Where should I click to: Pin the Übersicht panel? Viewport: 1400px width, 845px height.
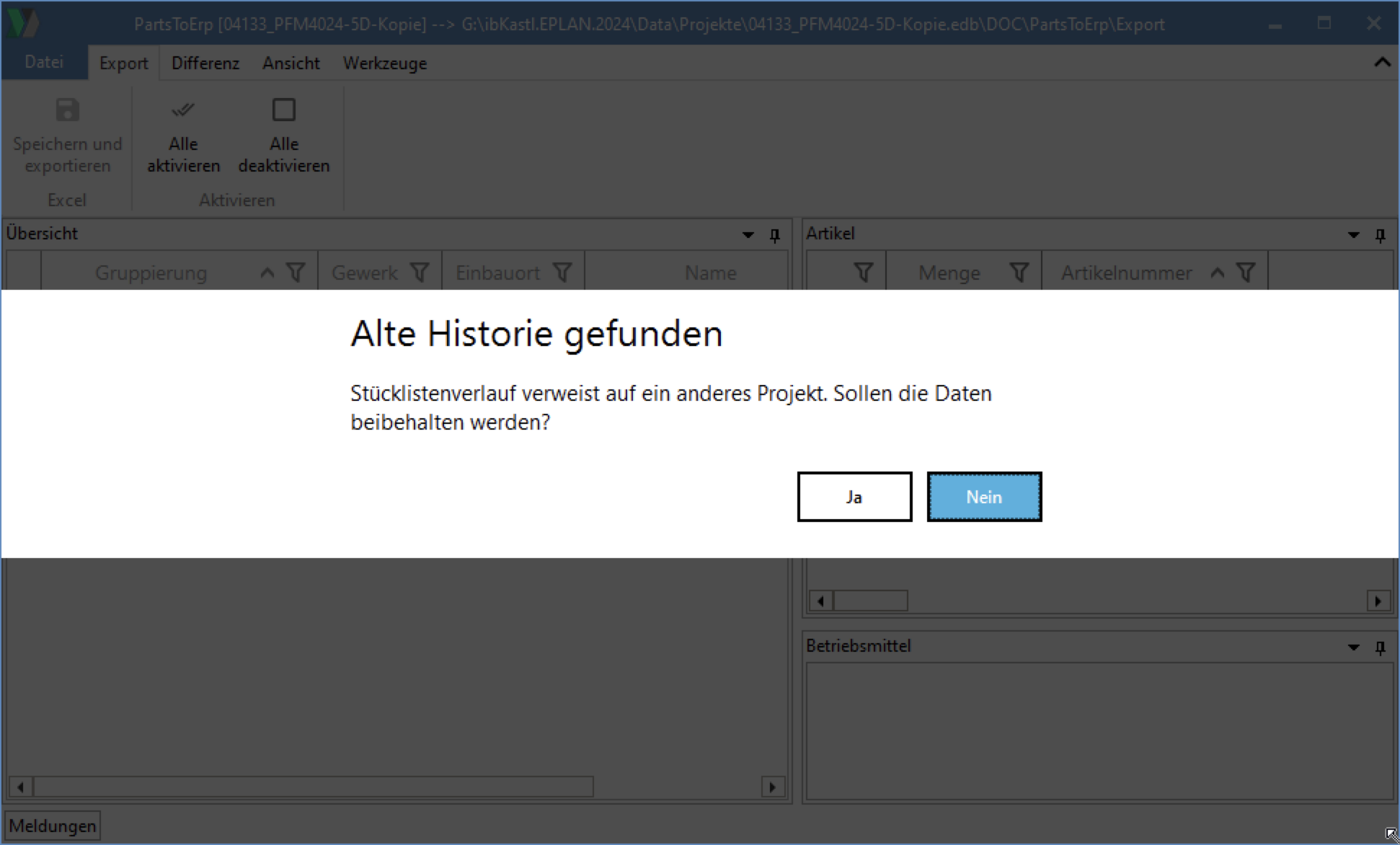point(774,235)
